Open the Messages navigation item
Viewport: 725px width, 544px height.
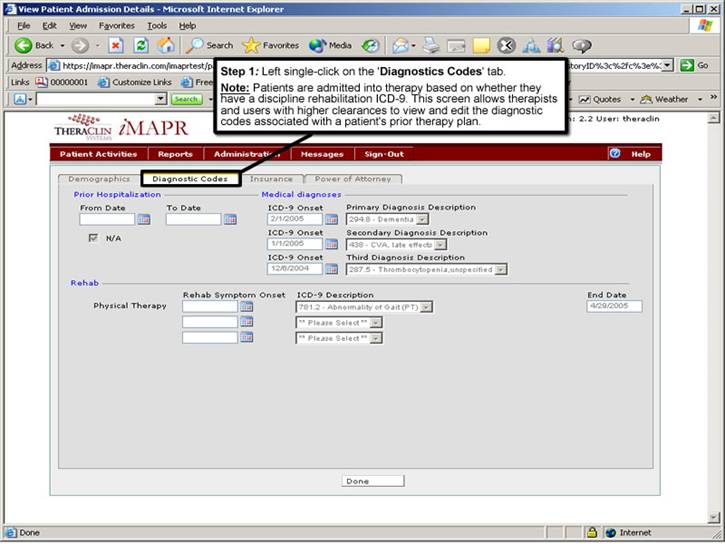click(322, 154)
